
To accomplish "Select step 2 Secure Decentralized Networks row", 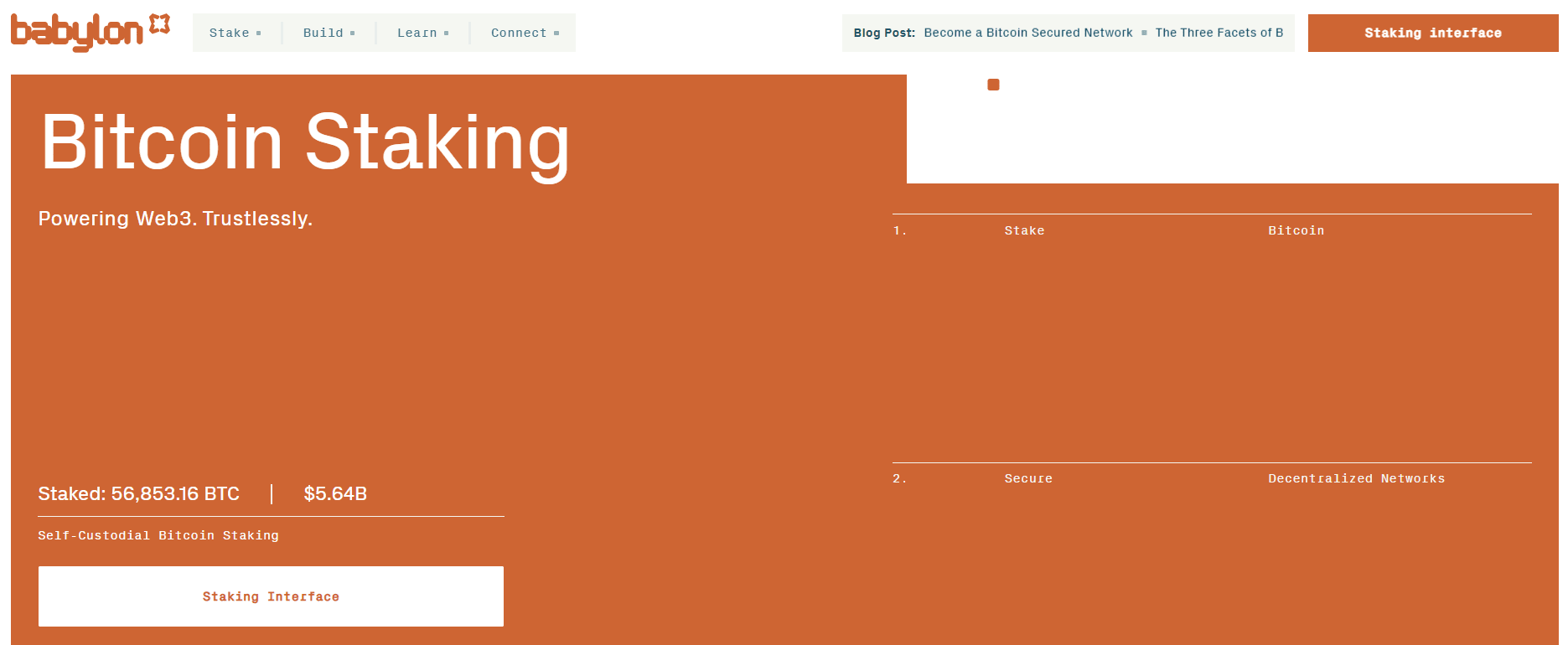I will [1212, 478].
